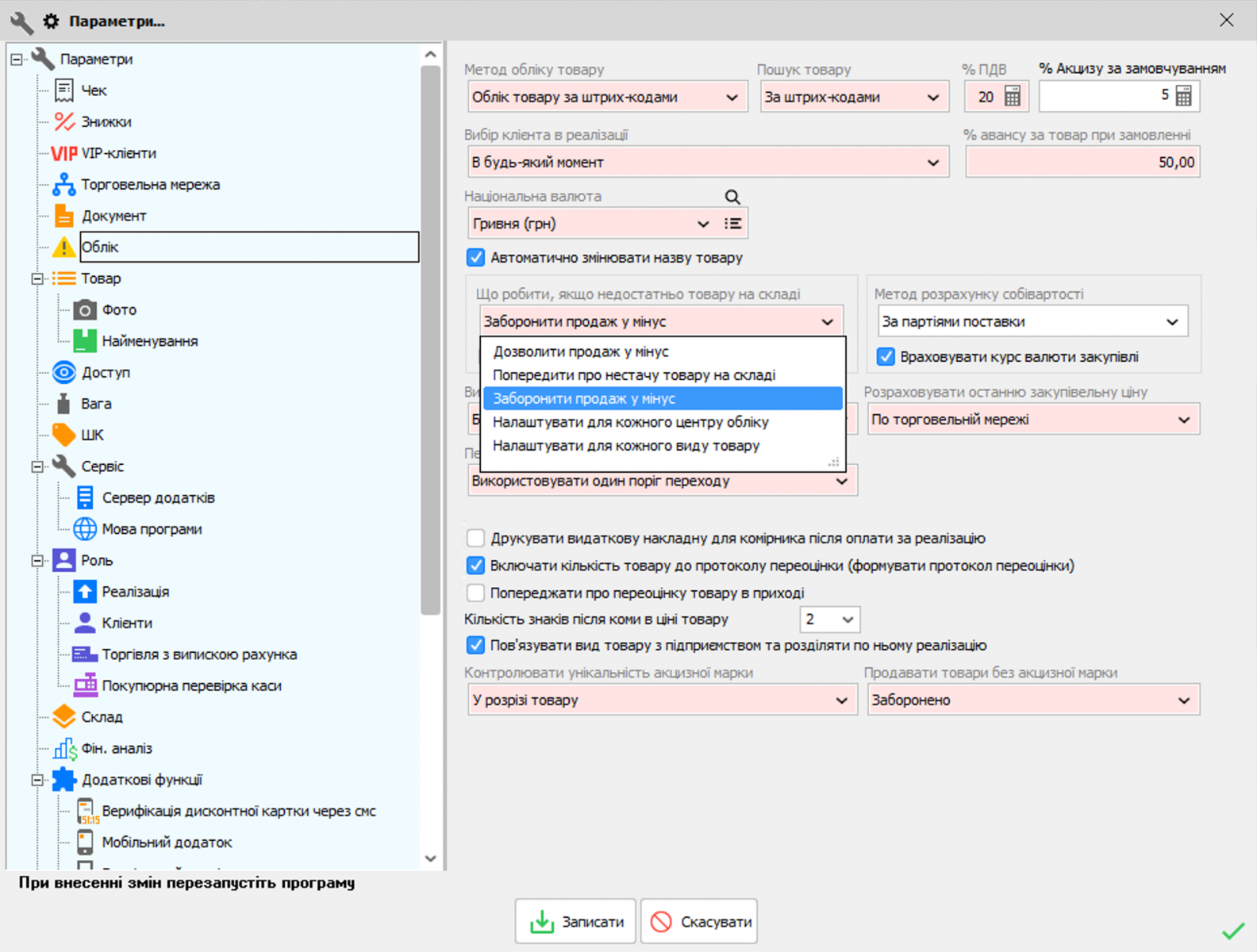Screen dimensions: 1257x952
Task: Uncheck Автоматично змінювати назву товару
Action: [475, 258]
